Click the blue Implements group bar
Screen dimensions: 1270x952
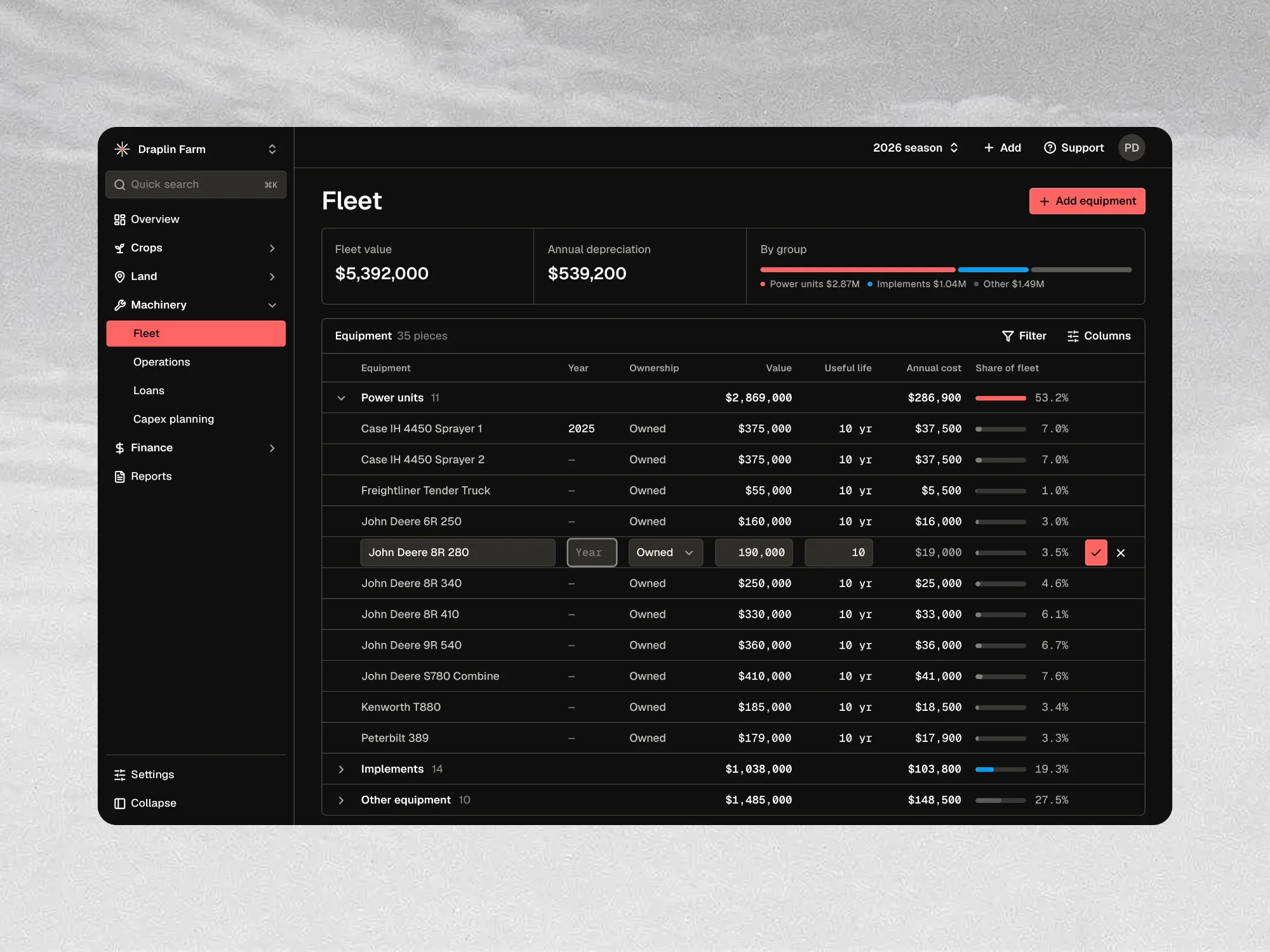[x=993, y=270]
